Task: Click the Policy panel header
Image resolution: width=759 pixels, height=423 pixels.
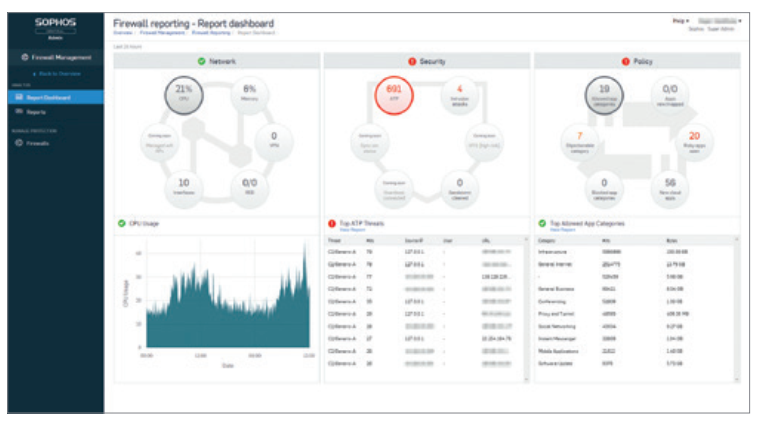Action: point(637,61)
